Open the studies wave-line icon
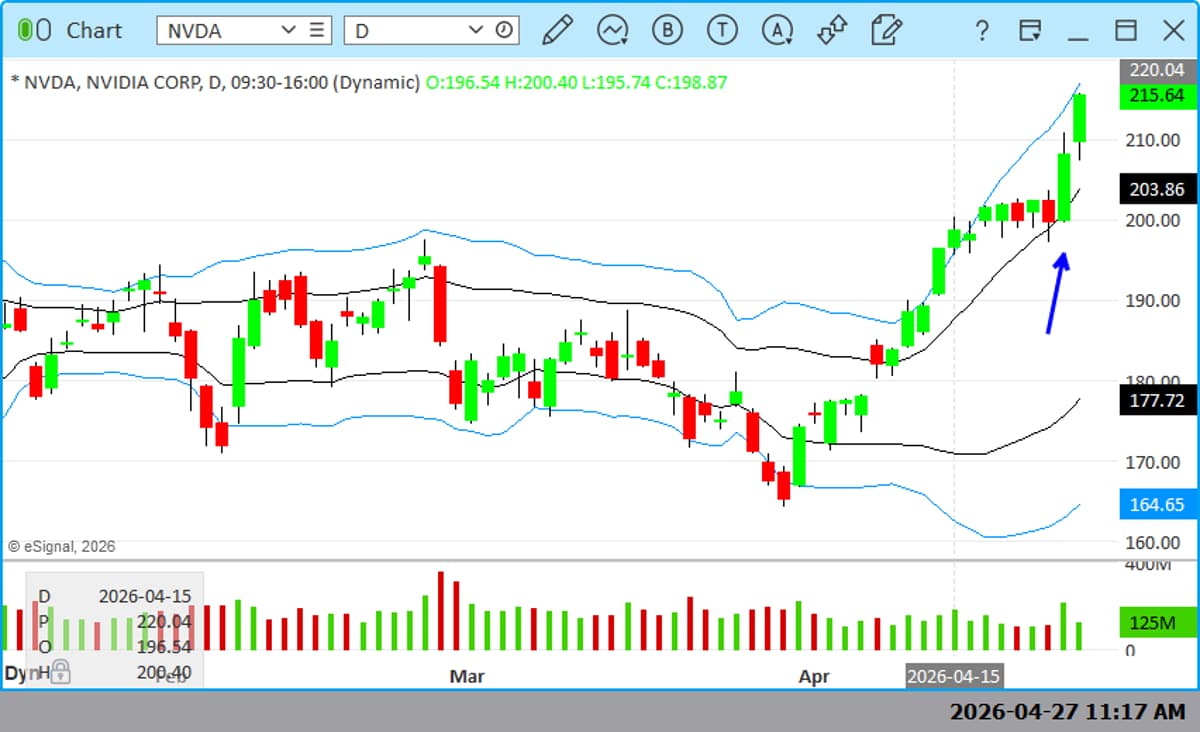Image resolution: width=1200 pixels, height=732 pixels. (612, 30)
